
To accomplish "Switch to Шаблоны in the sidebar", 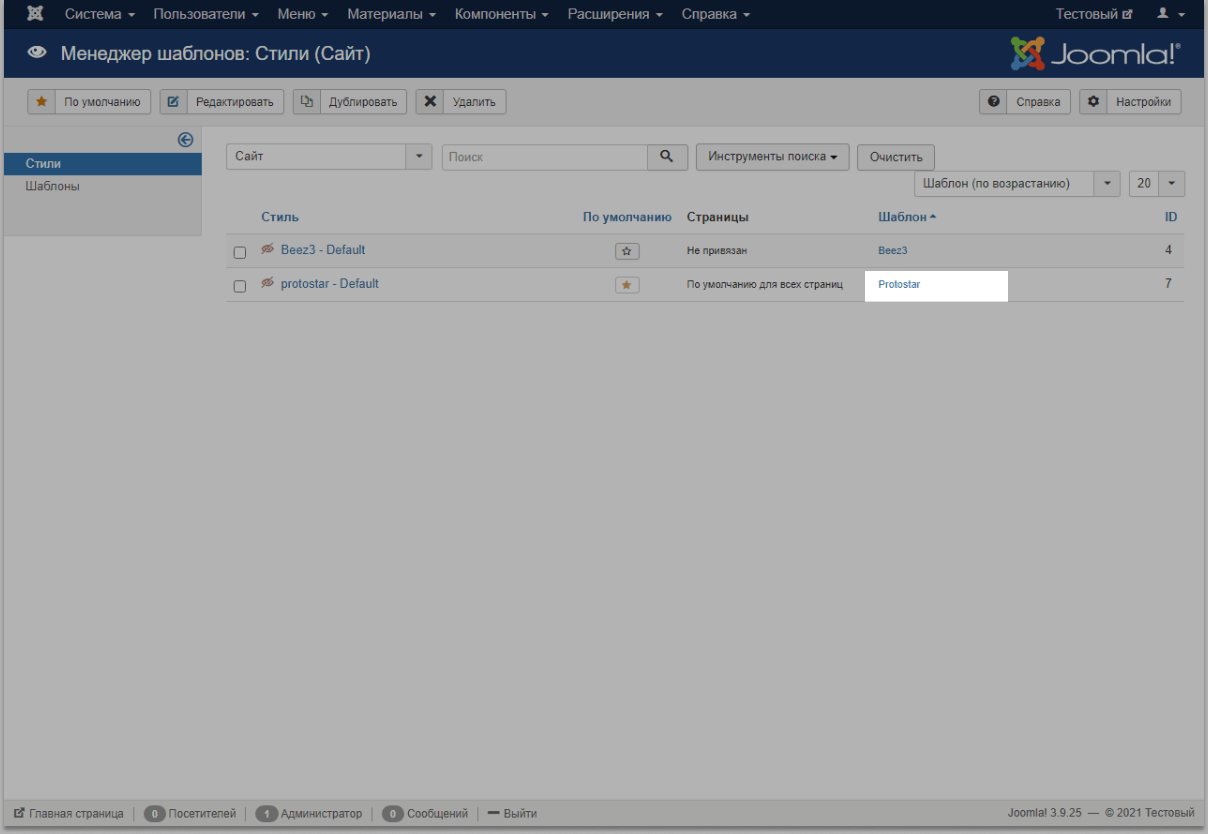I will tap(103, 186).
